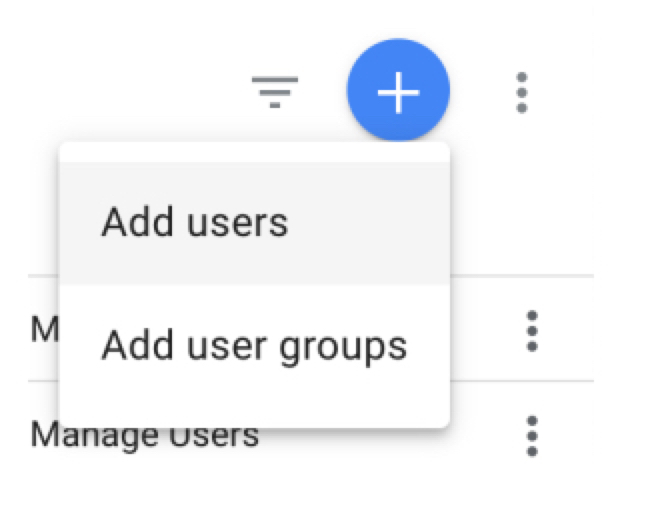Toggle the filter panel with the filter icon
The width and height of the screenshot is (646, 528).
point(274,92)
